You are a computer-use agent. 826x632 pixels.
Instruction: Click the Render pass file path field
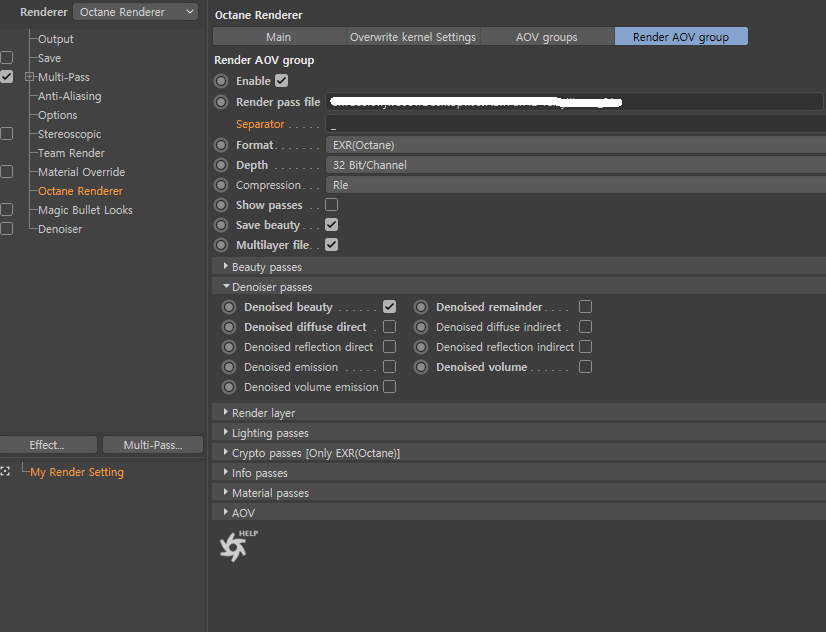[x=575, y=102]
